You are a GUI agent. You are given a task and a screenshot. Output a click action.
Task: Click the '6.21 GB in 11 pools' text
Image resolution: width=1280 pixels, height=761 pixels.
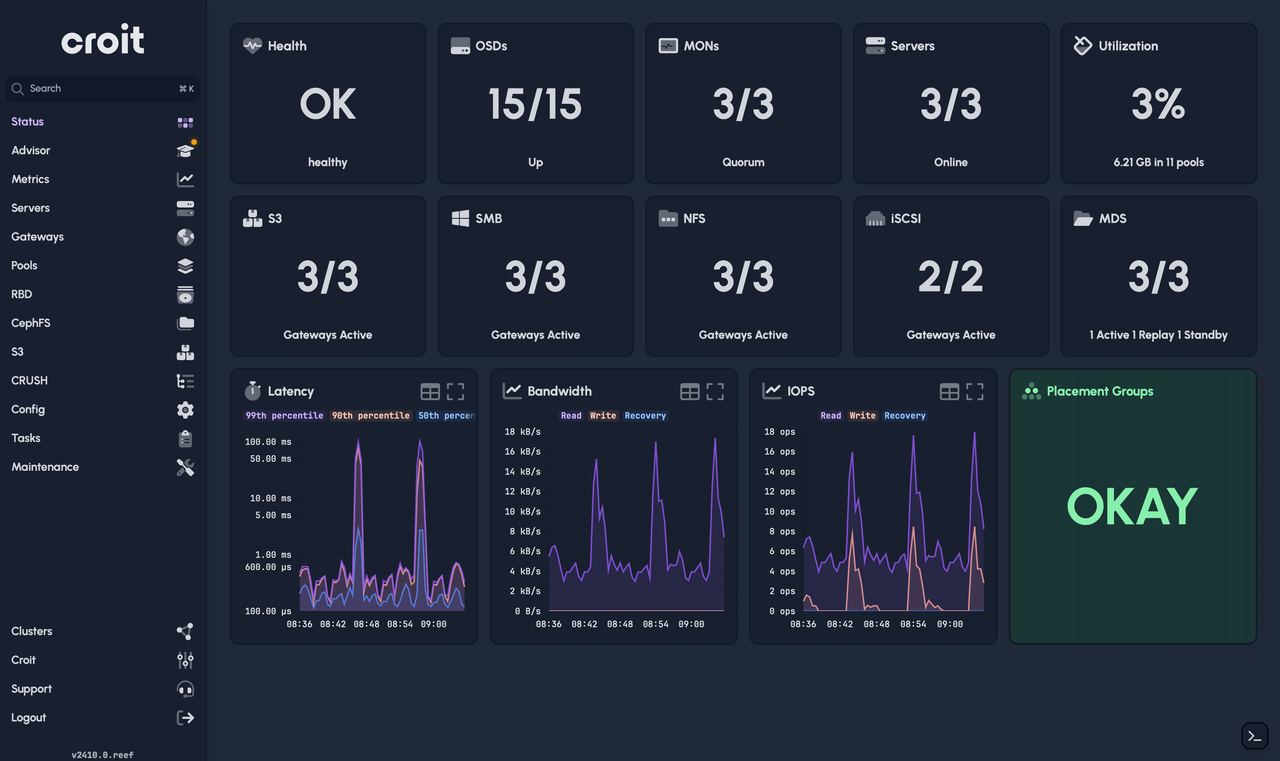tap(1159, 162)
